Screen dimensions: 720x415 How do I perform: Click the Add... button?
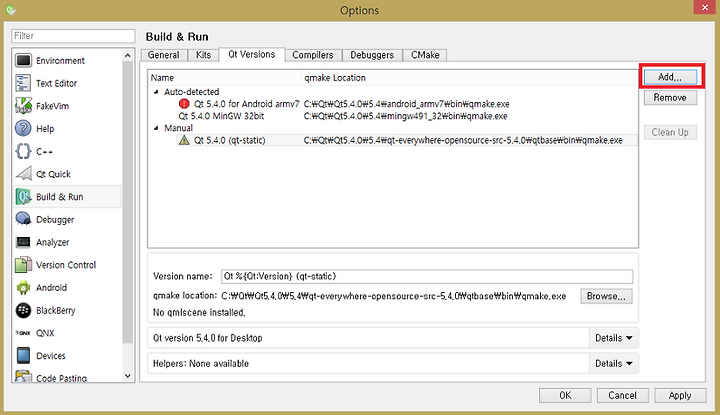670,77
